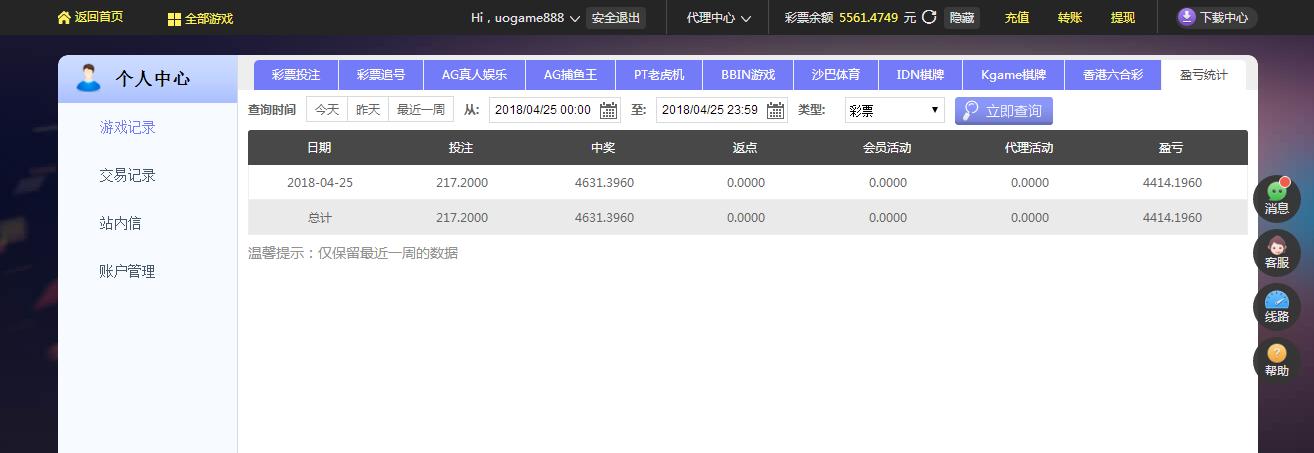The image size is (1314, 453).
Task: Click the 日期 column header
Action: [319, 148]
